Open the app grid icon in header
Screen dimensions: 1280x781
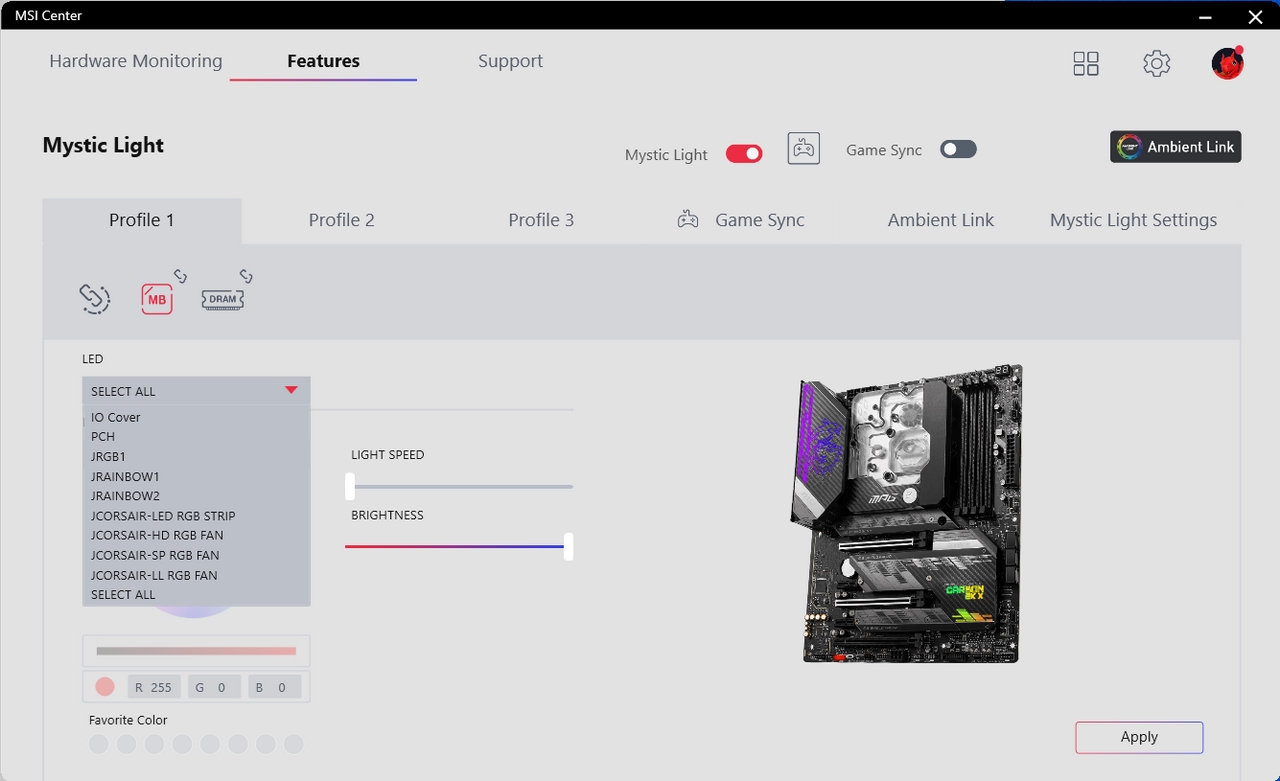tap(1085, 64)
